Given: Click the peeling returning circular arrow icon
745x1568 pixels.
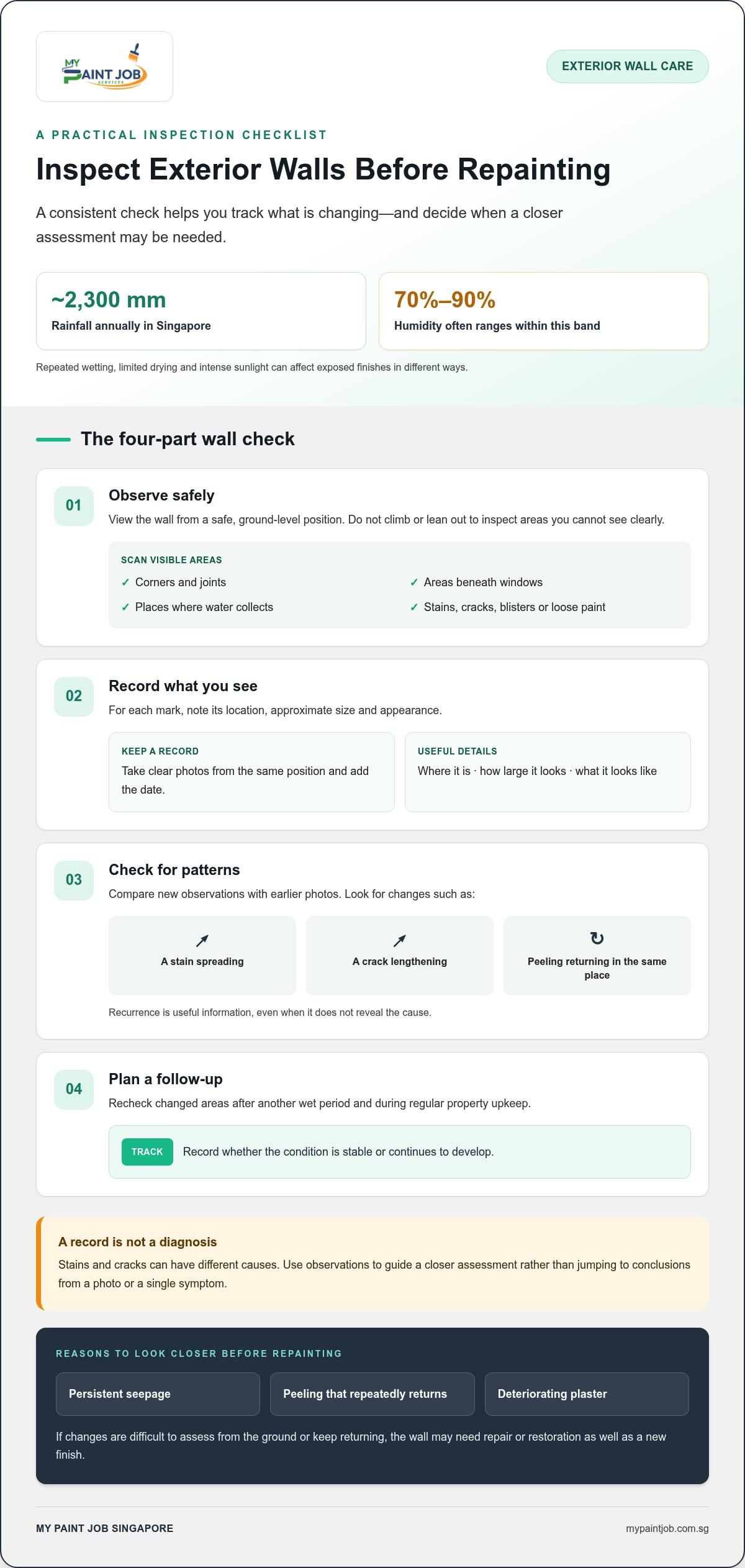Looking at the screenshot, I should (597, 938).
